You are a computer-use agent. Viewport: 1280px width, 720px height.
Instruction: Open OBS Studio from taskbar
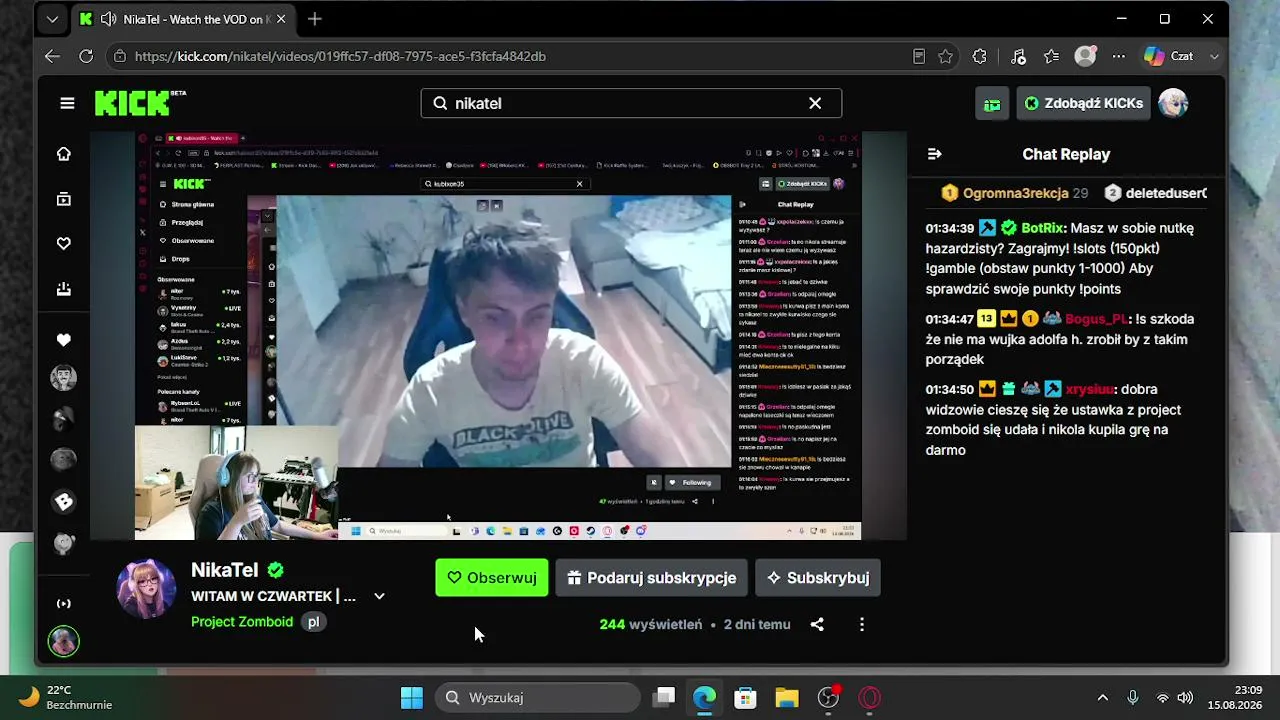coord(828,697)
